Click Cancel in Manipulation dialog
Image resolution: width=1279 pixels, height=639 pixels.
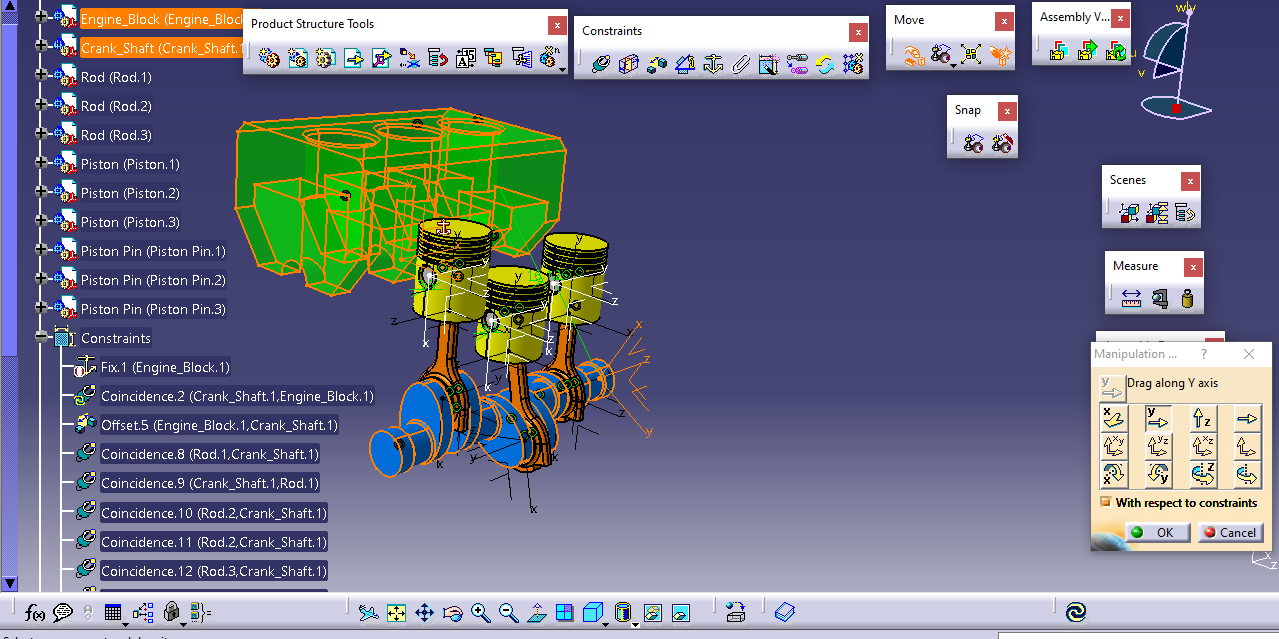1230,532
